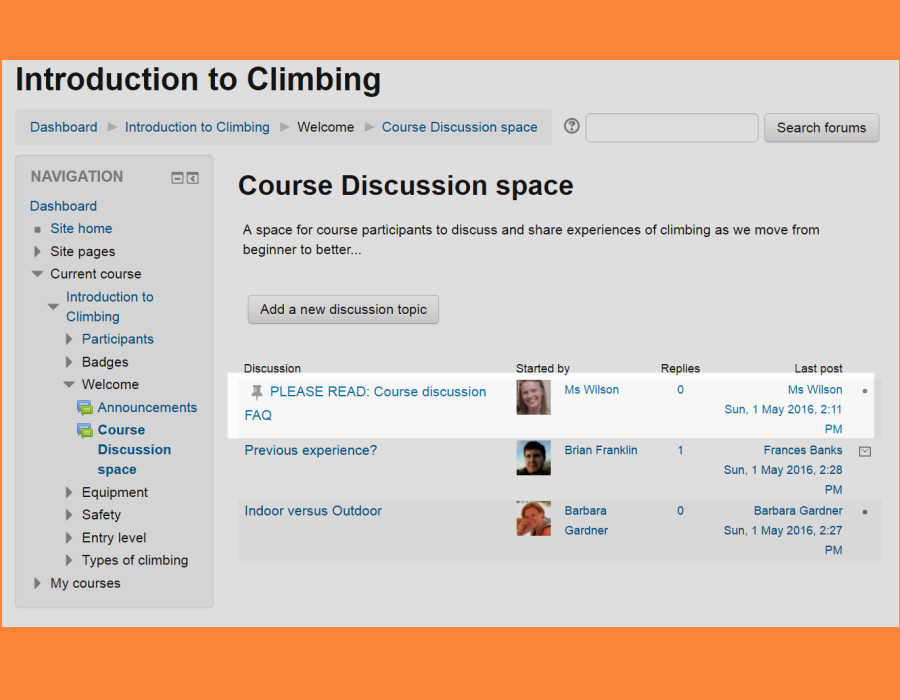The image size is (900, 700).
Task: Dock the Navigation block to the side
Action: click(193, 178)
